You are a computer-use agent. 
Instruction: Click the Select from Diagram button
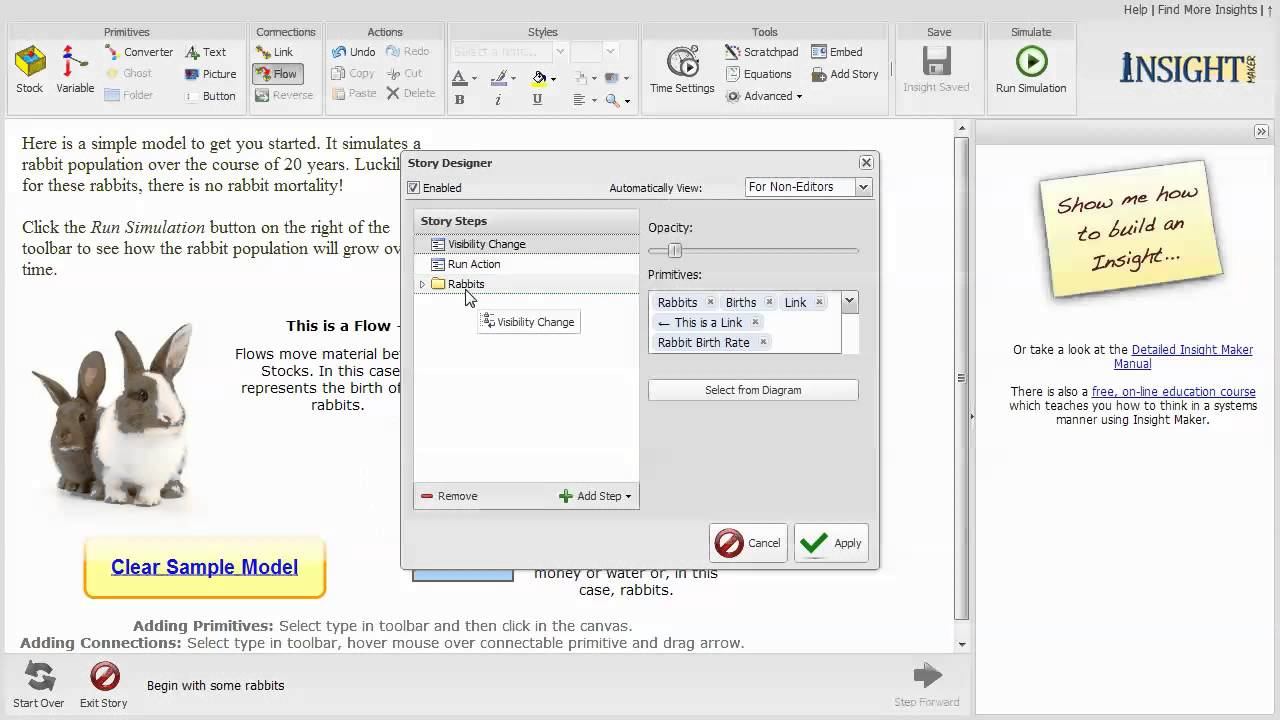coord(753,390)
